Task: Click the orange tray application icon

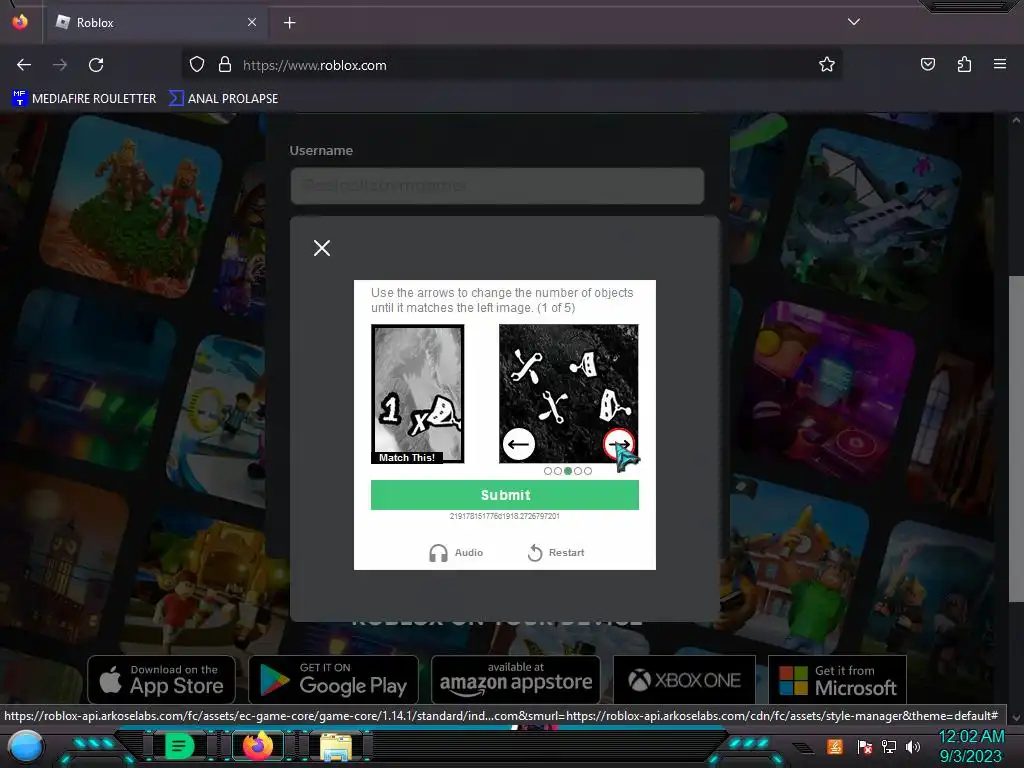Action: 835,746
